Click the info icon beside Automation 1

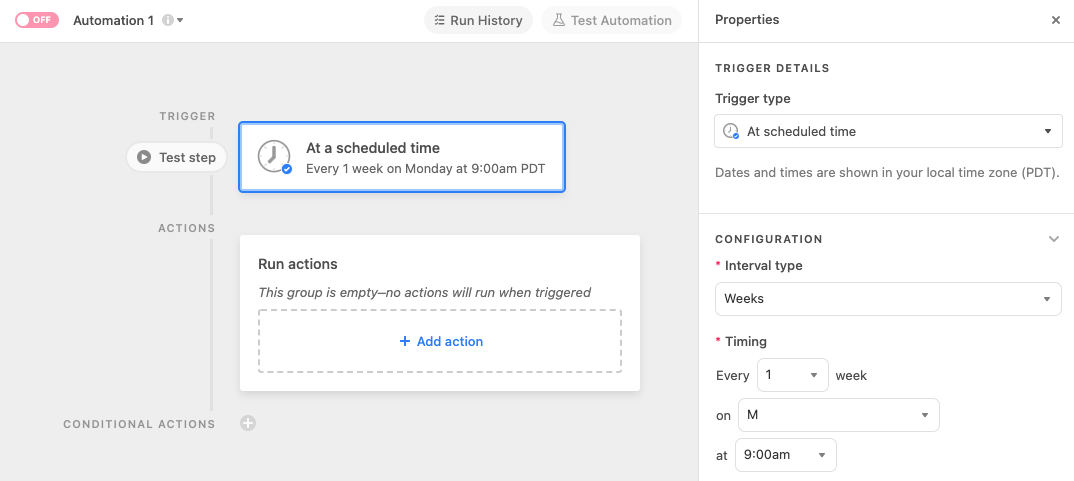pos(167,21)
